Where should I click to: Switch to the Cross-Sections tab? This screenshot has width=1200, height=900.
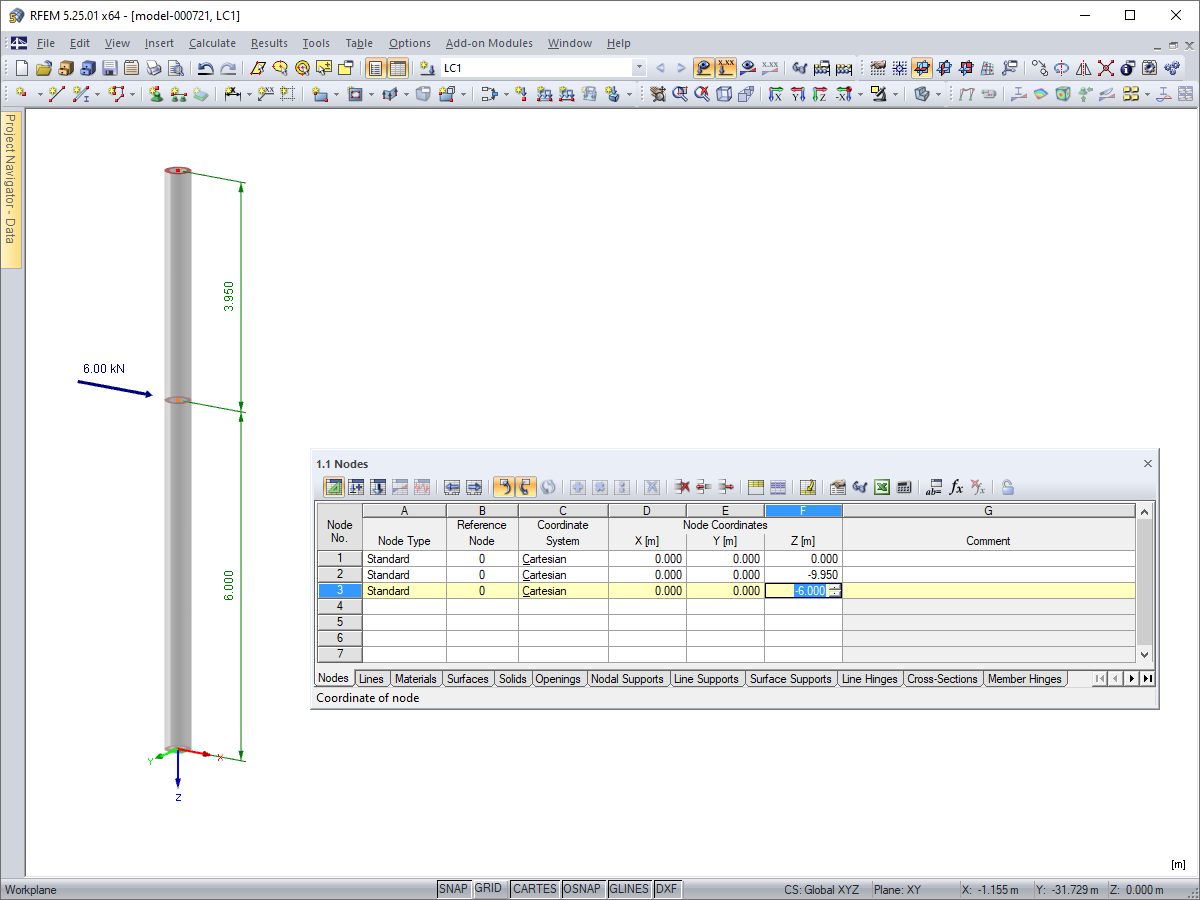(942, 678)
